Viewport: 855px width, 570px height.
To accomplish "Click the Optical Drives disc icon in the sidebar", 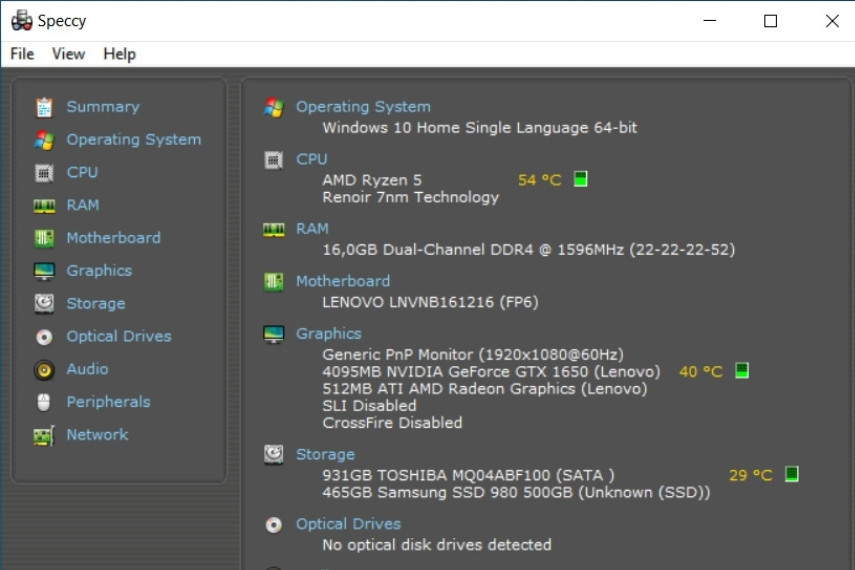I will [44, 337].
